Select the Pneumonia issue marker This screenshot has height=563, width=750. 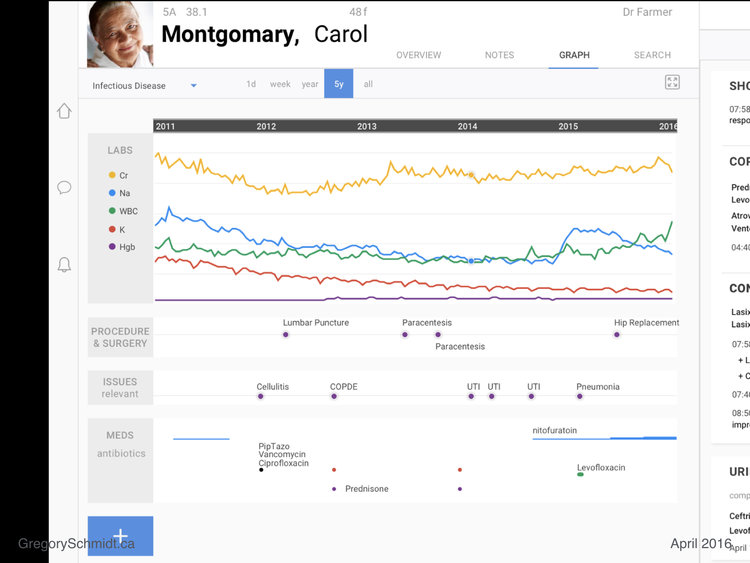pos(580,396)
